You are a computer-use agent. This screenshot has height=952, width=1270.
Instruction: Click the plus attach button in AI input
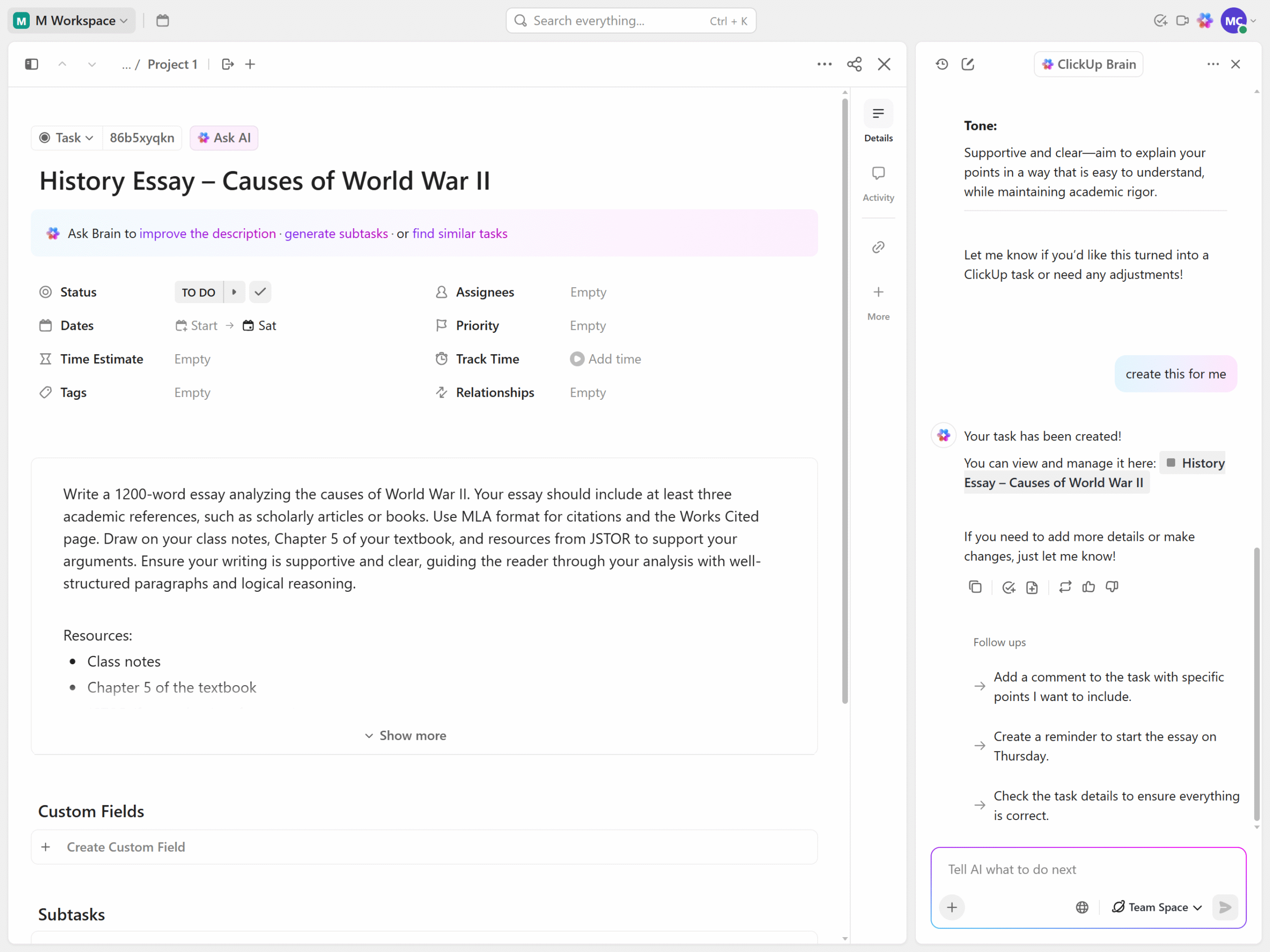(952, 907)
